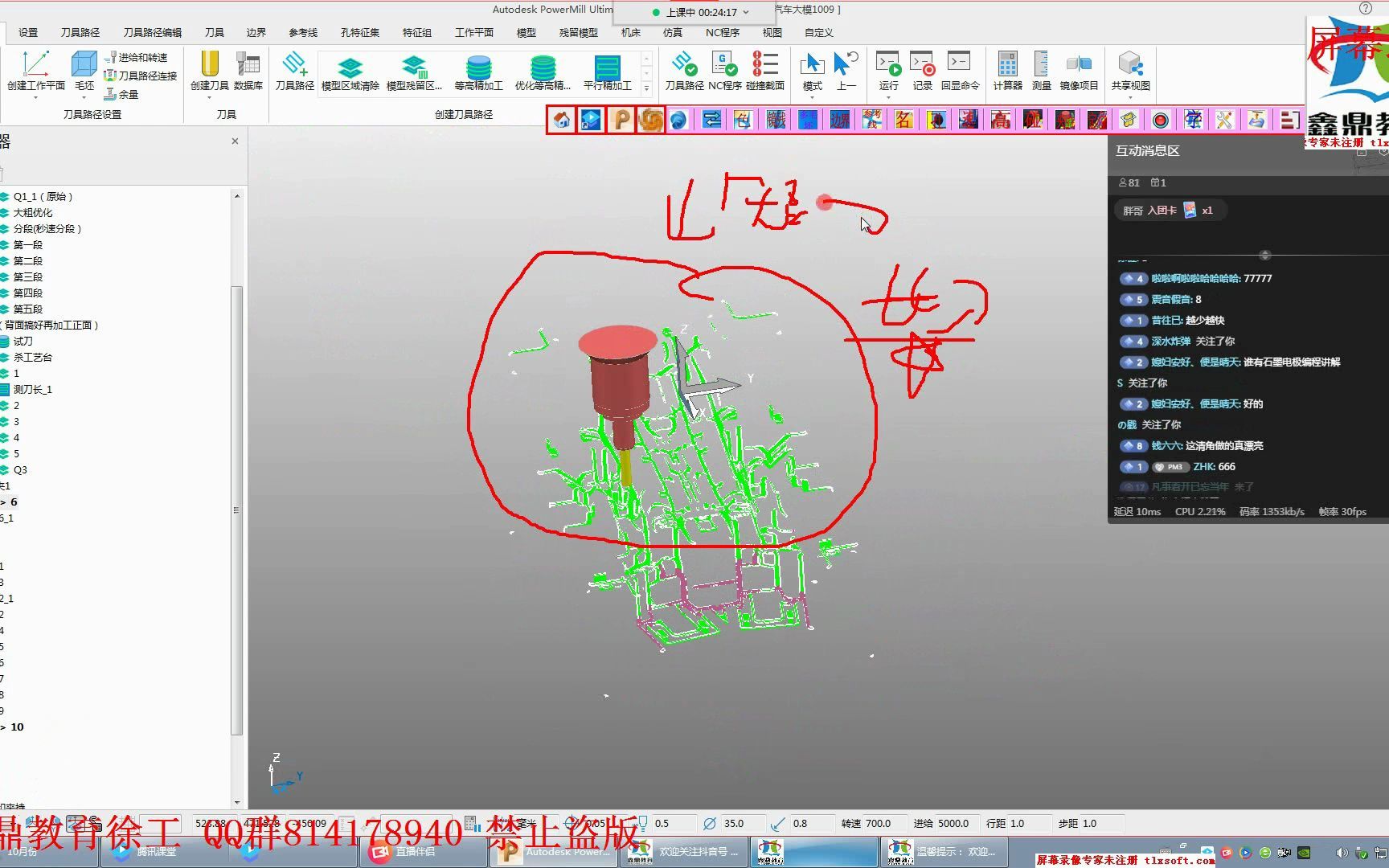Switch to the 仿真 (Simulation) ribbon tab
The width and height of the screenshot is (1389, 868).
tap(672, 32)
